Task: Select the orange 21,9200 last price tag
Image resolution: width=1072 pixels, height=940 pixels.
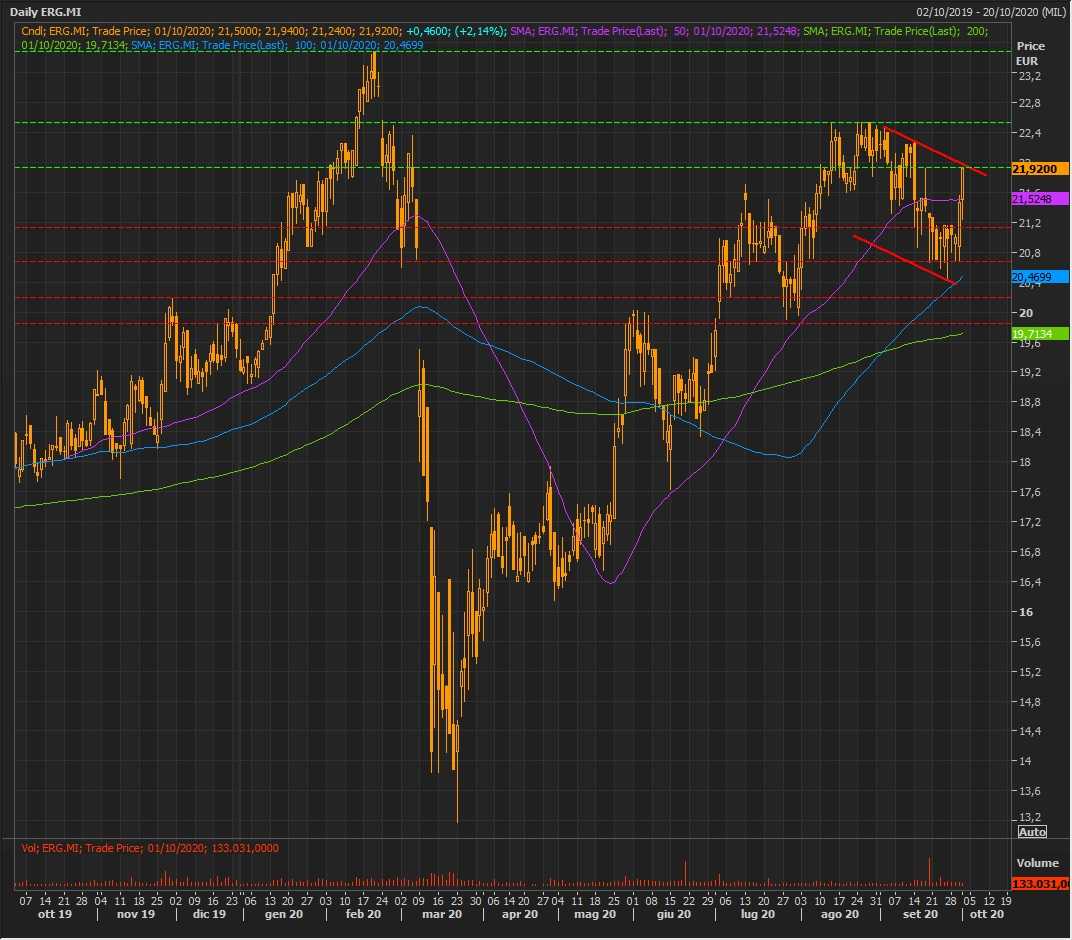Action: point(1040,169)
